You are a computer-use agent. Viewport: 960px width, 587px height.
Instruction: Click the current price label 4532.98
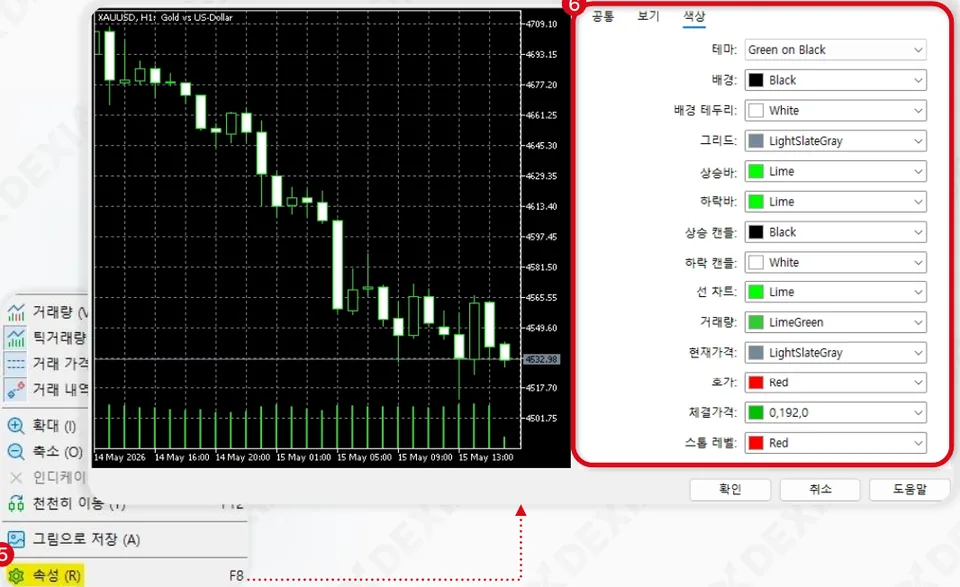(542, 359)
